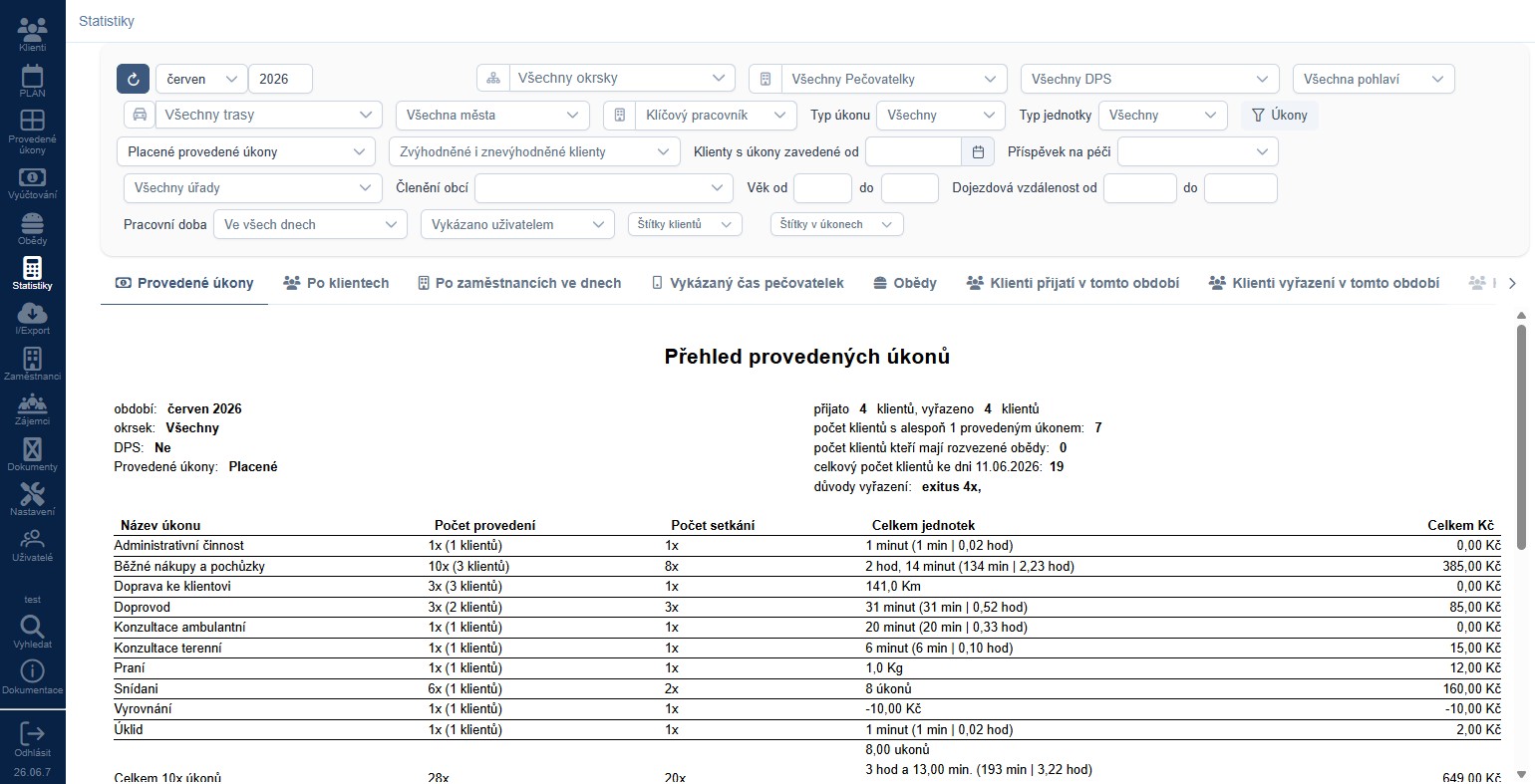Open the Všechny úřady dropdown
This screenshot has width=1535, height=784.
pyautogui.click(x=253, y=187)
